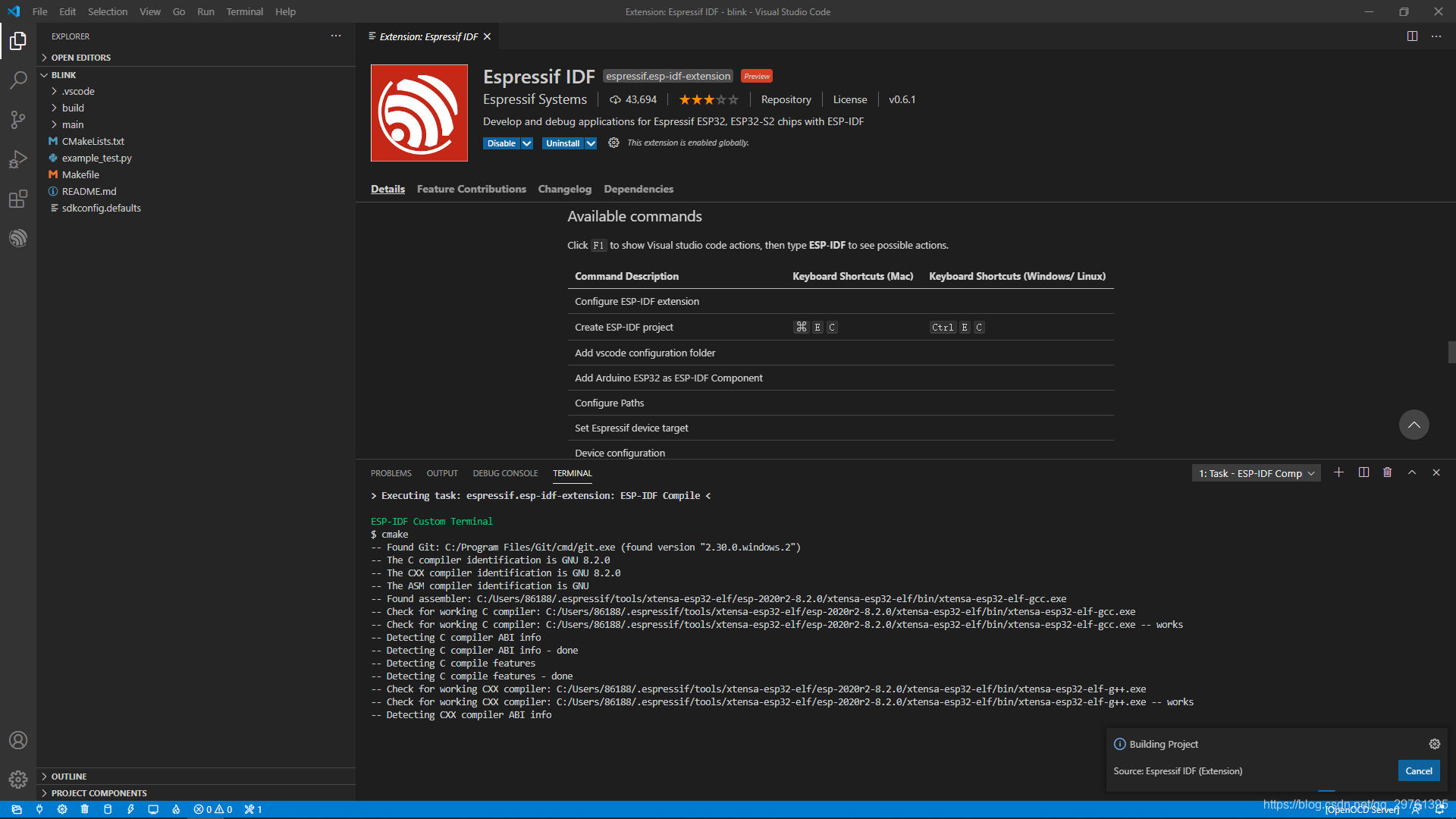Click the build flash monitor flame icon
The height and width of the screenshot is (819, 1456).
pos(176,809)
